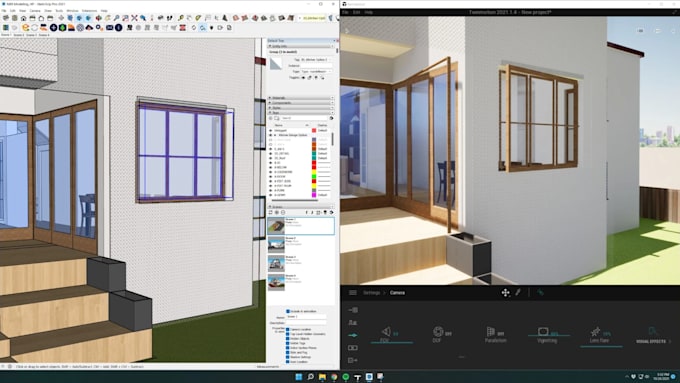Click the Parallelism setting in Twinmotion
The height and width of the screenshot is (383, 680).
tap(495, 335)
